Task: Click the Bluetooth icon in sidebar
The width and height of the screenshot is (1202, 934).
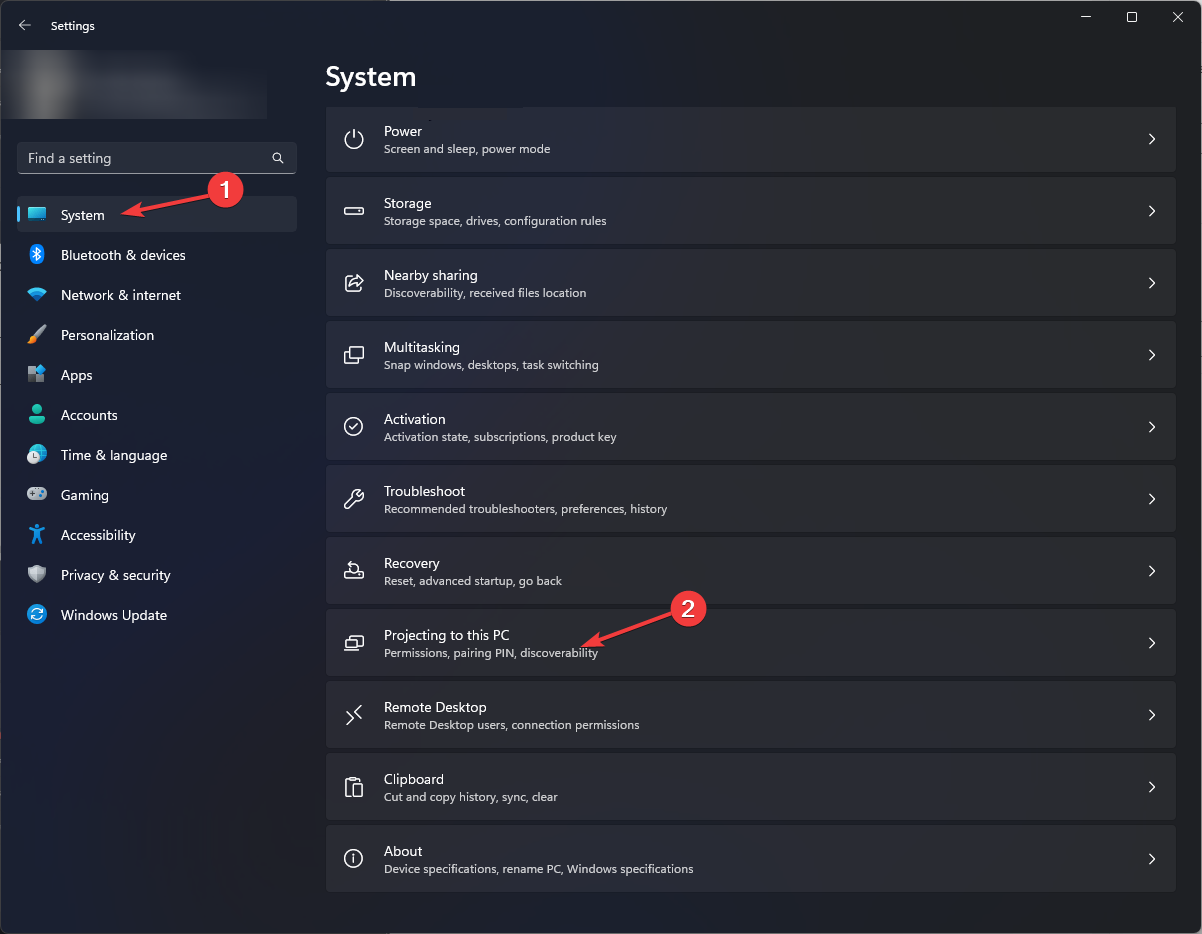Action: [x=37, y=255]
